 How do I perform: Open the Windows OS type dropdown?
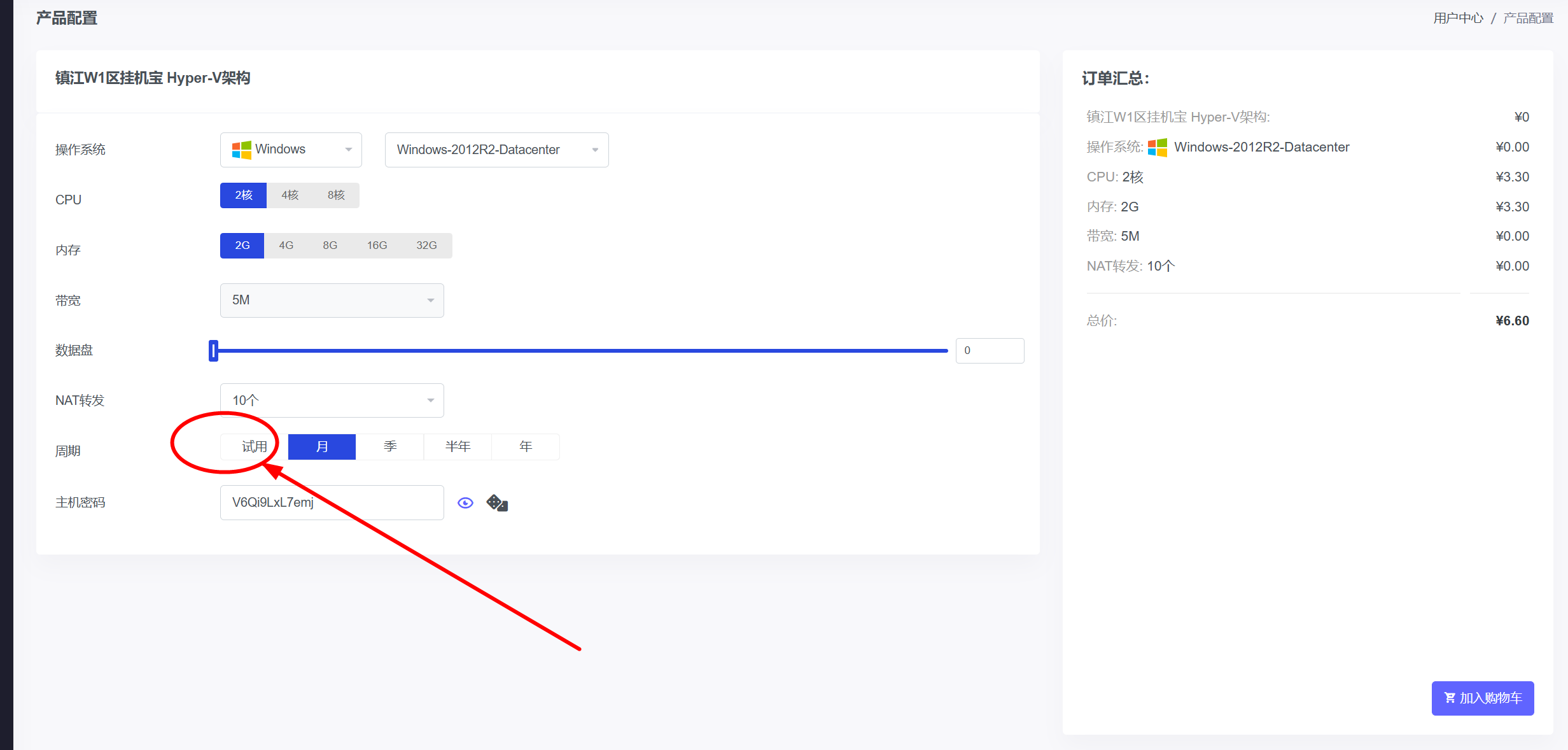[x=291, y=150]
